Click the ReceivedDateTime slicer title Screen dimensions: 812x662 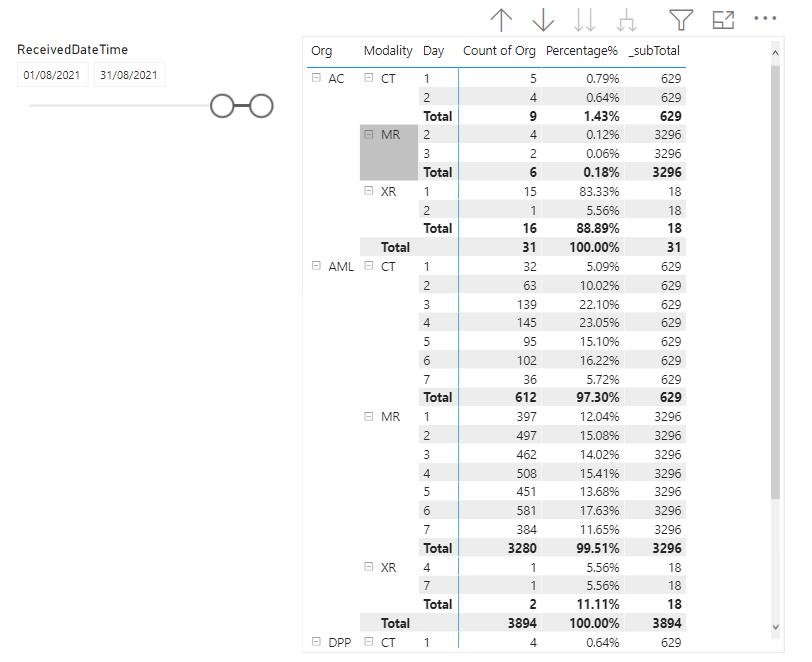point(72,50)
